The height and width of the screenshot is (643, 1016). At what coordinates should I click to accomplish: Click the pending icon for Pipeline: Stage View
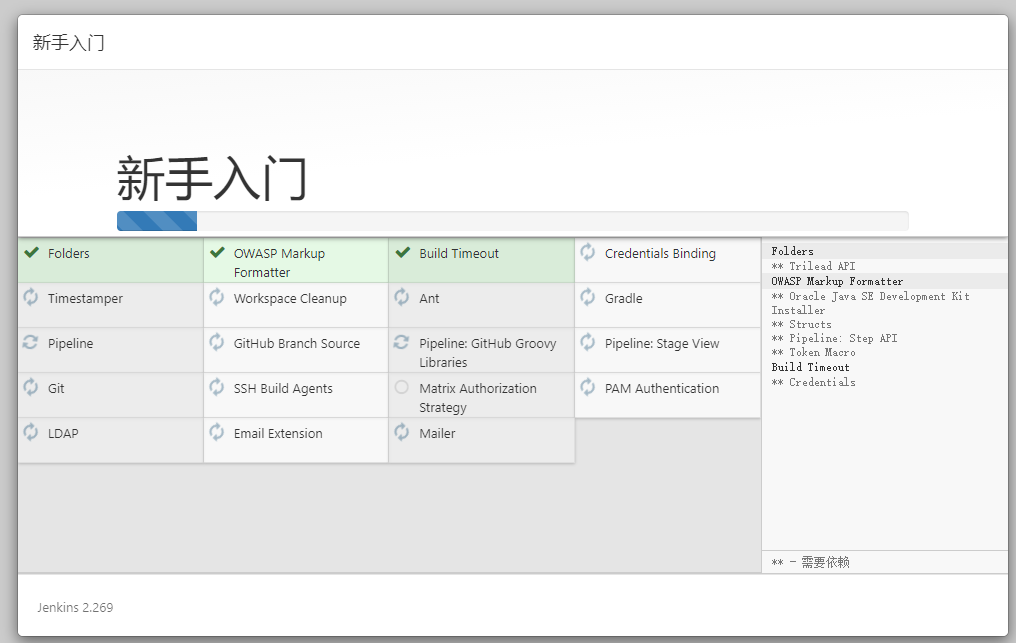[x=588, y=342]
